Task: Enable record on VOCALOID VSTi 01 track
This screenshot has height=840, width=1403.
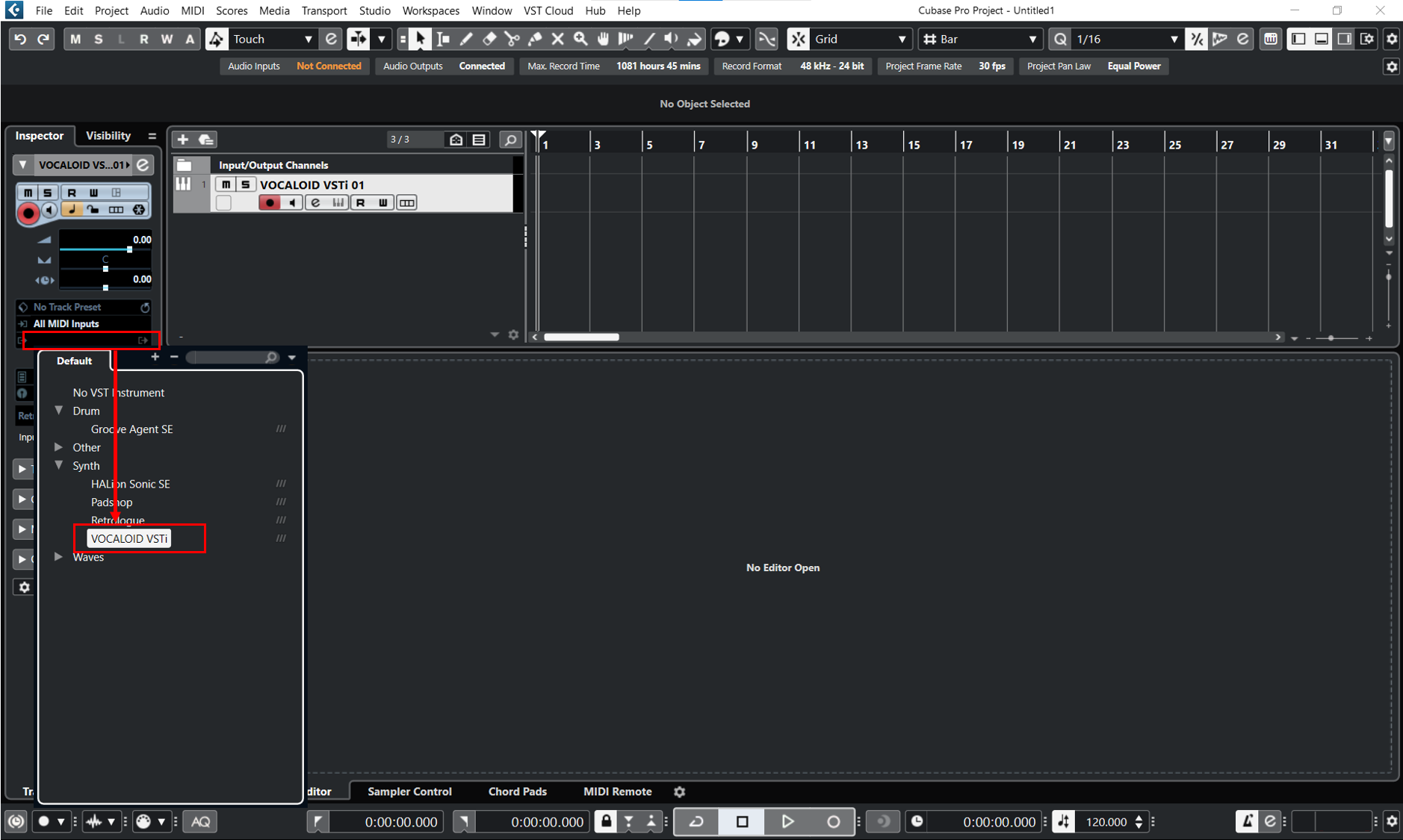Action: click(269, 203)
